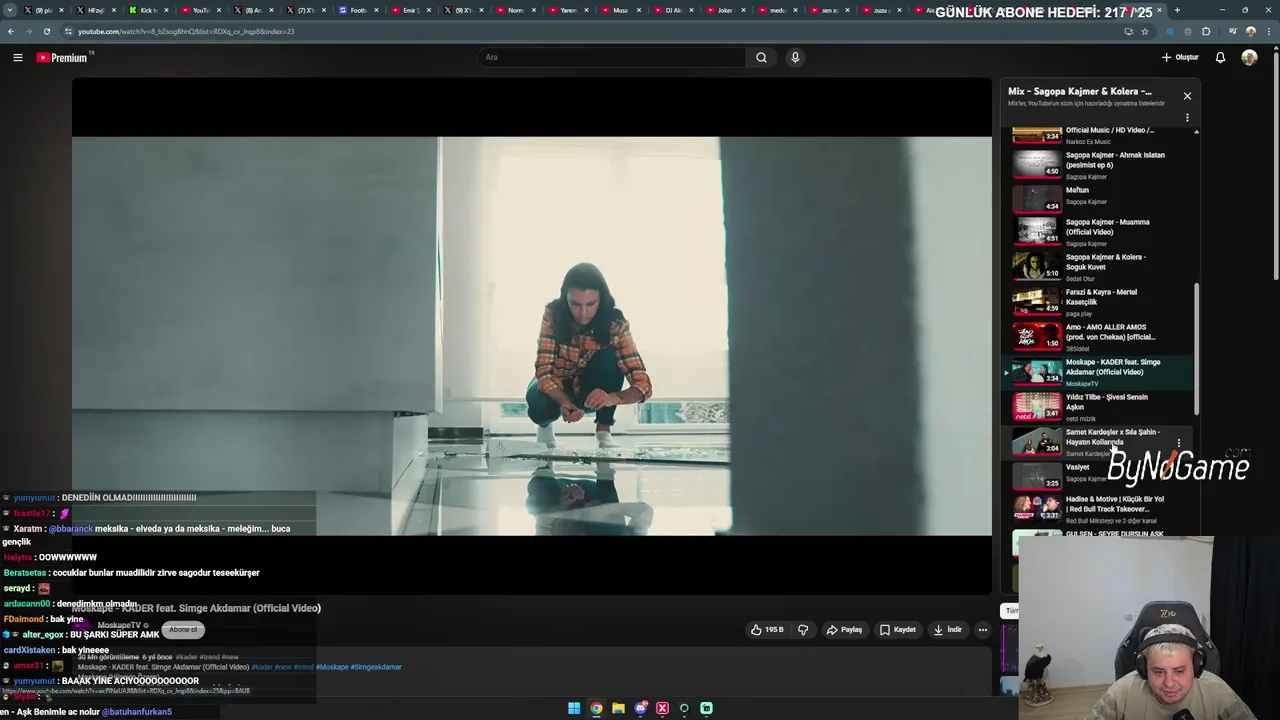Image resolution: width=1280 pixels, height=720 pixels.
Task: Click the Mix playlist scrollbar
Action: click(x=1196, y=349)
